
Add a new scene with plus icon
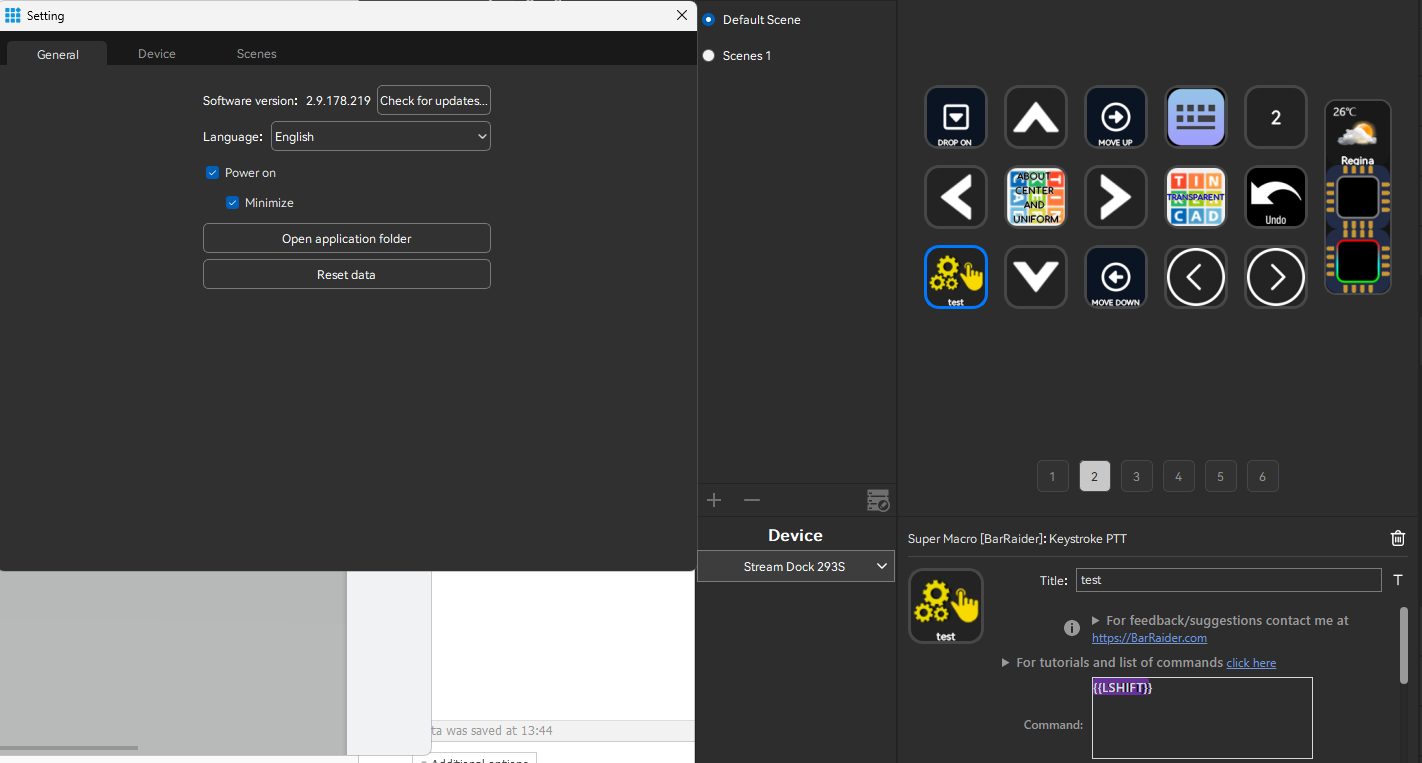[714, 500]
